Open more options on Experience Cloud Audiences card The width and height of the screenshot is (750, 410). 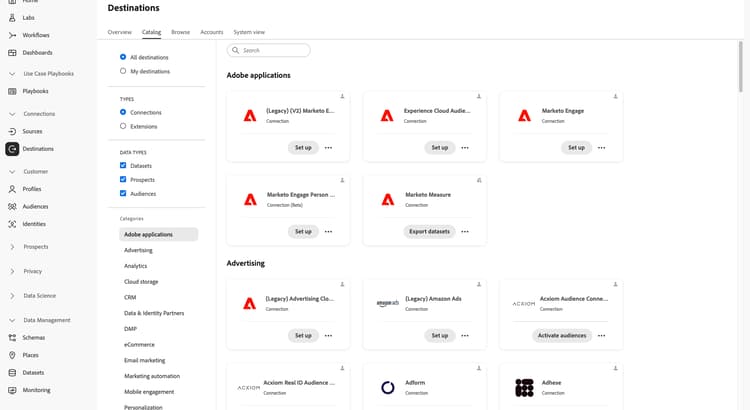[465, 148]
